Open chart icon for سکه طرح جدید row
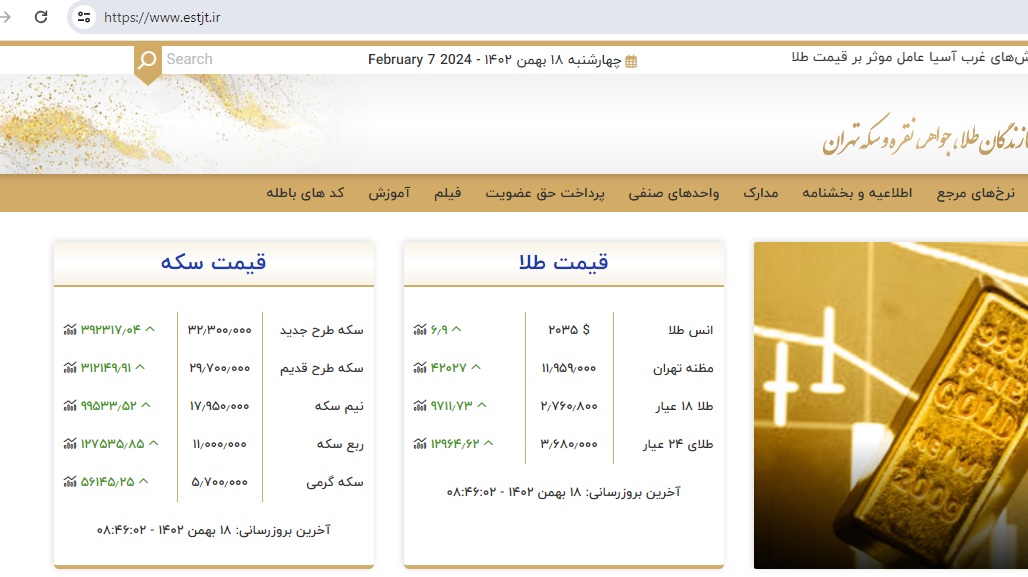 [x=70, y=330]
